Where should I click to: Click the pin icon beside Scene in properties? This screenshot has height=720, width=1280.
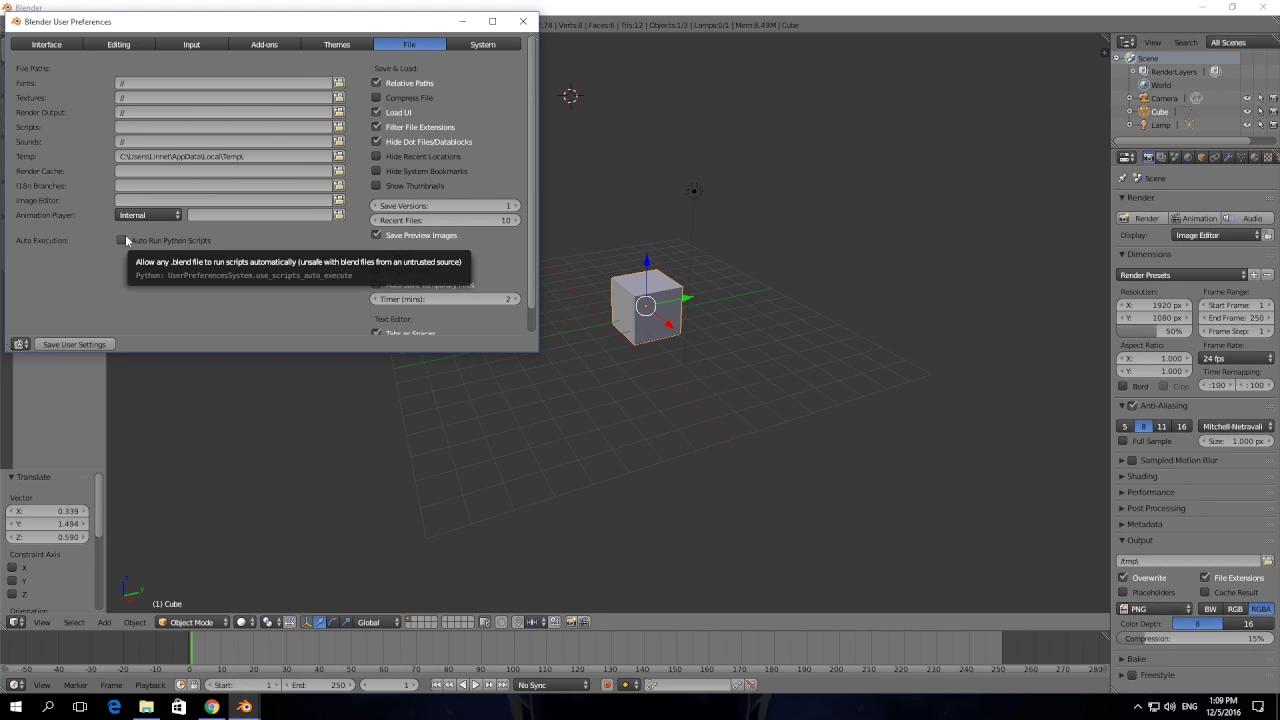1123,178
